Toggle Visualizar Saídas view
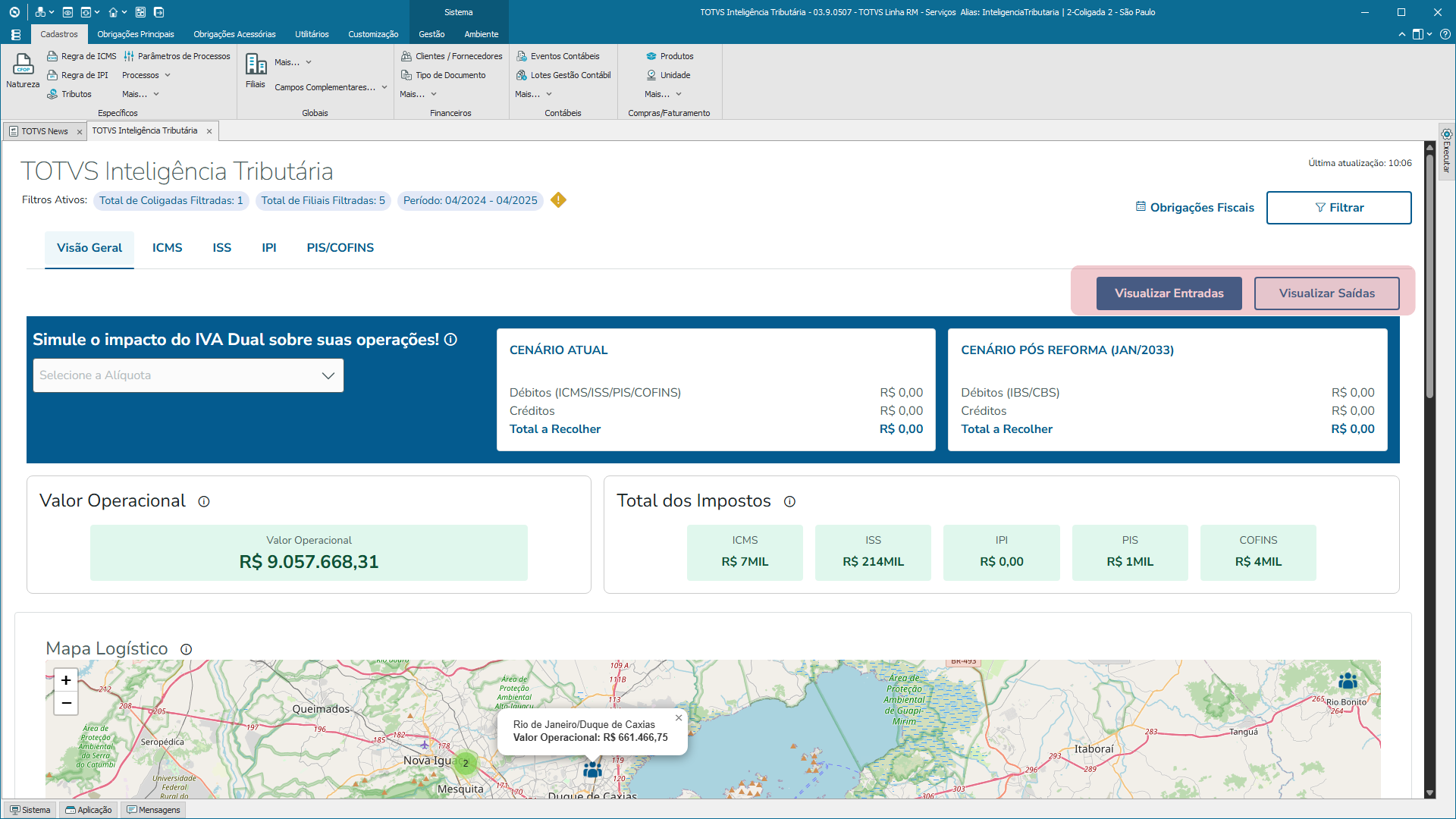 [x=1326, y=293]
